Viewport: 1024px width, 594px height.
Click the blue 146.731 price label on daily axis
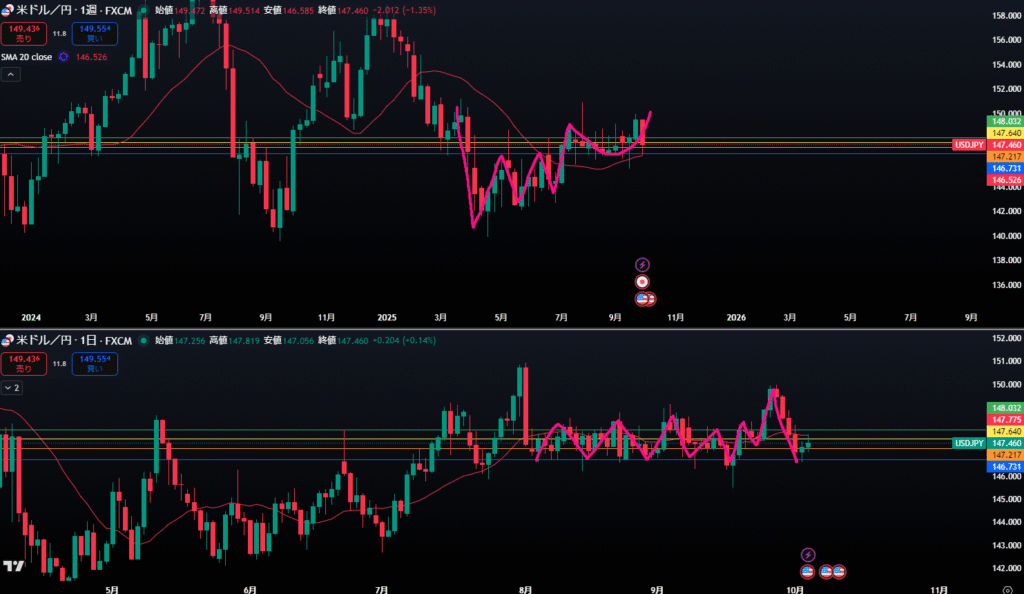coord(1005,467)
